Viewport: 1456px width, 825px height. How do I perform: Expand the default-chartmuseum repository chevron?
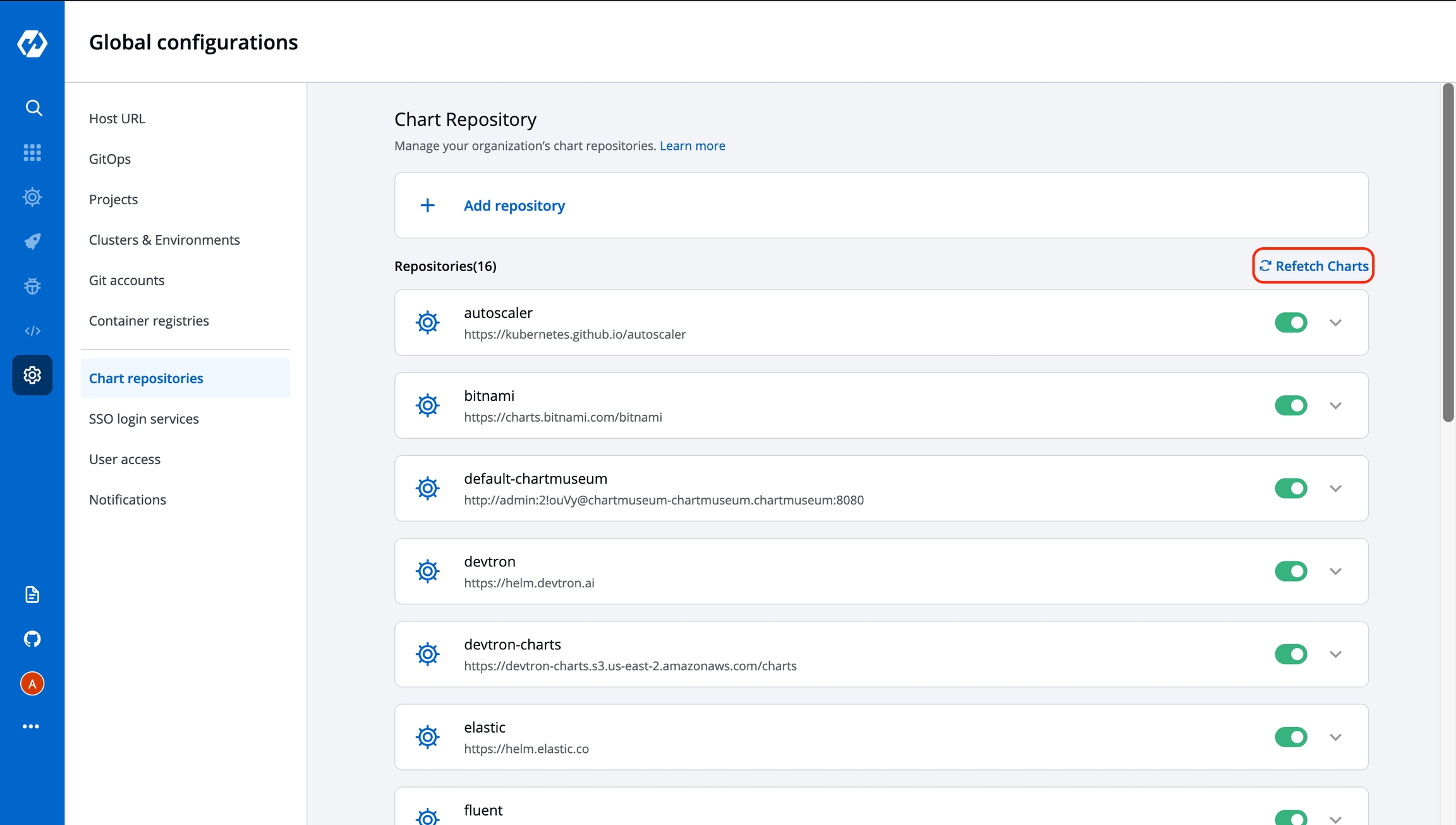pos(1335,488)
